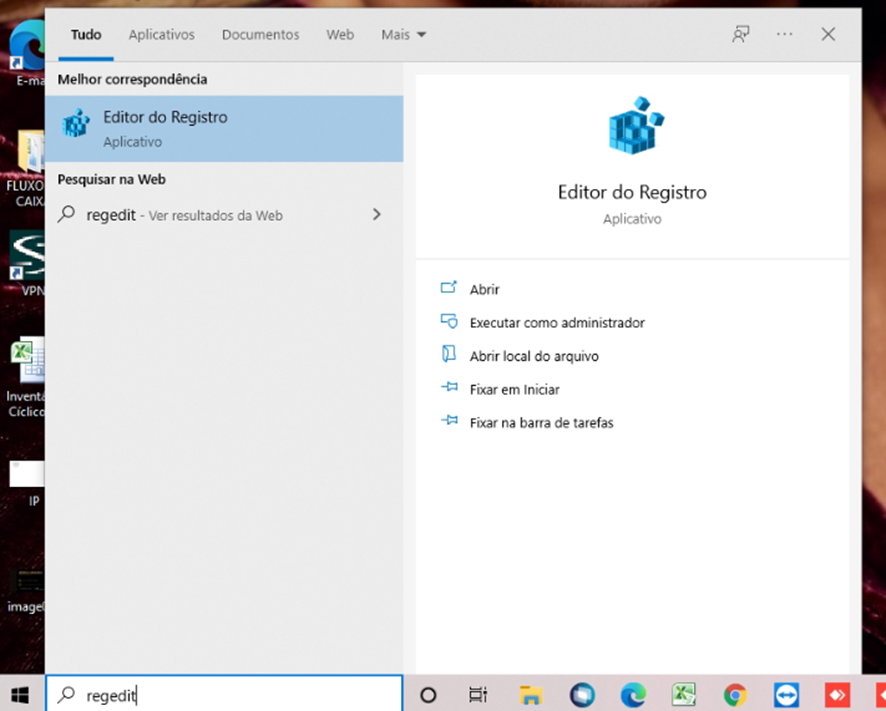
Task: Open the red AnyDesk icon on the taskbar
Action: [837, 695]
